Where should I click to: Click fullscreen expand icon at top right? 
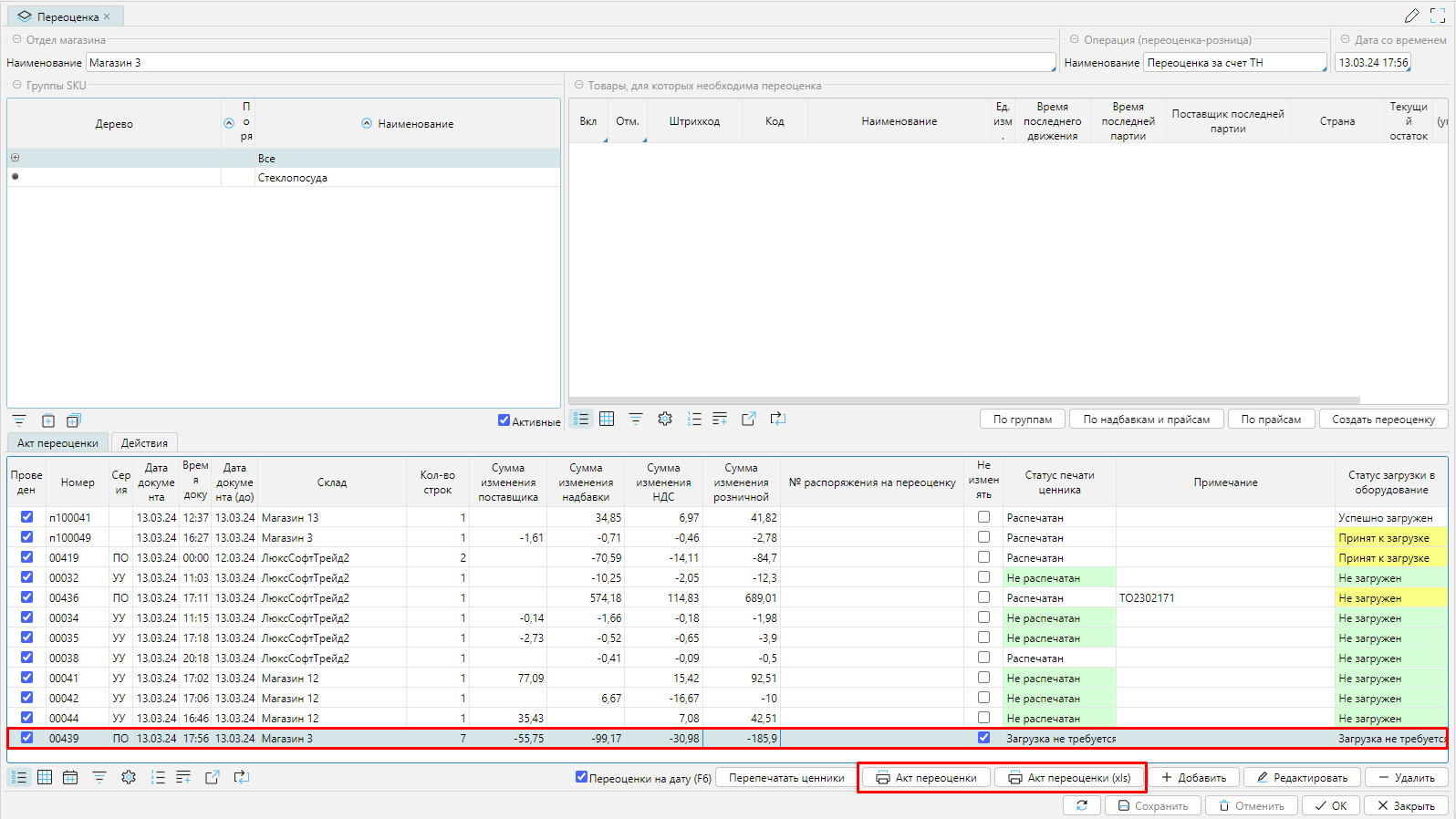pos(1438,16)
